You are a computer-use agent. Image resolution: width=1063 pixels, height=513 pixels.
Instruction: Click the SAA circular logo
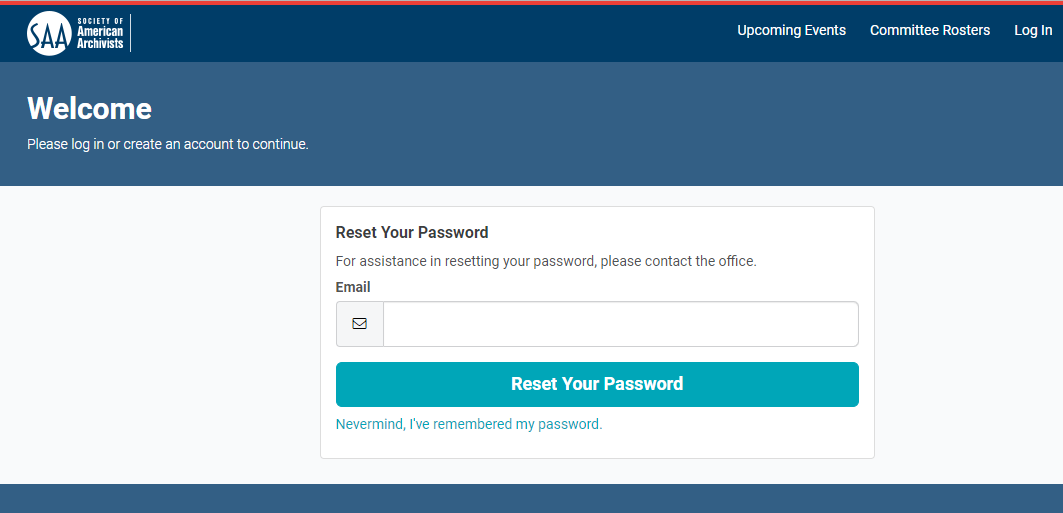[49, 33]
